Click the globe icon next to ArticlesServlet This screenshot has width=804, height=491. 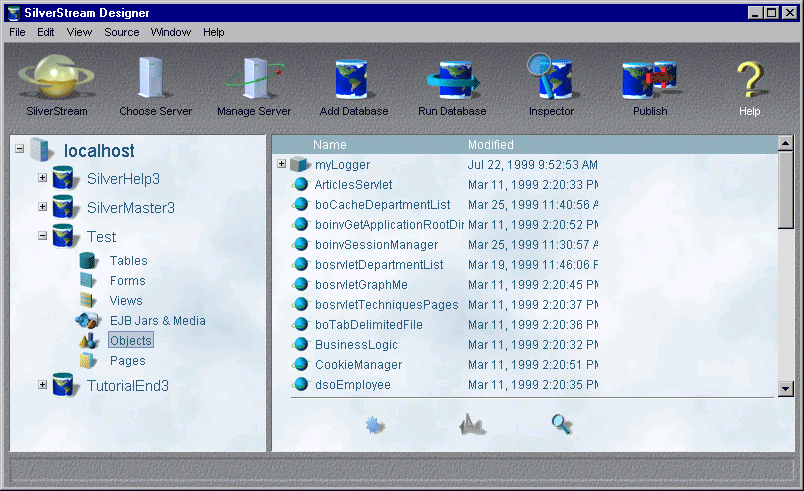click(300, 184)
